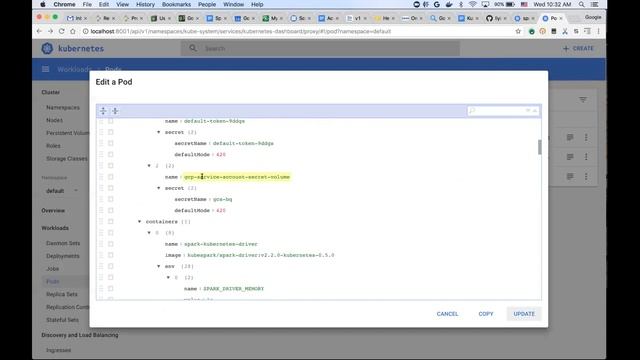Open the View menu
Viewport: 640px width, 360px height.
122,4
